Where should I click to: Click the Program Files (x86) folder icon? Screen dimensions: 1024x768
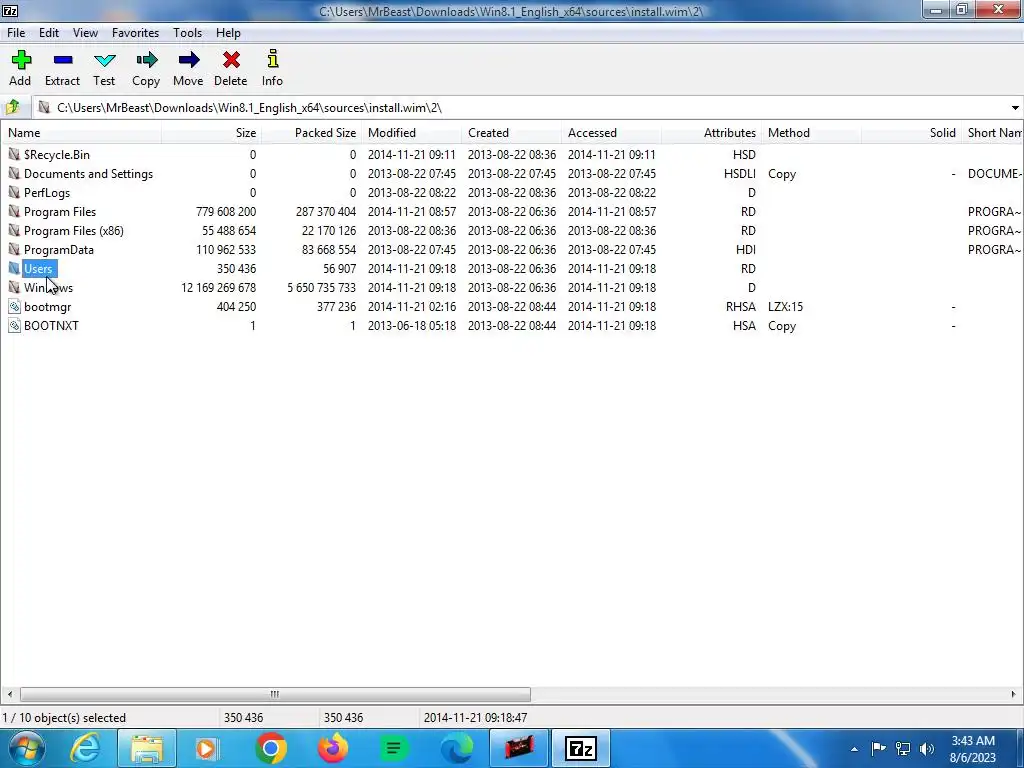[14, 231]
